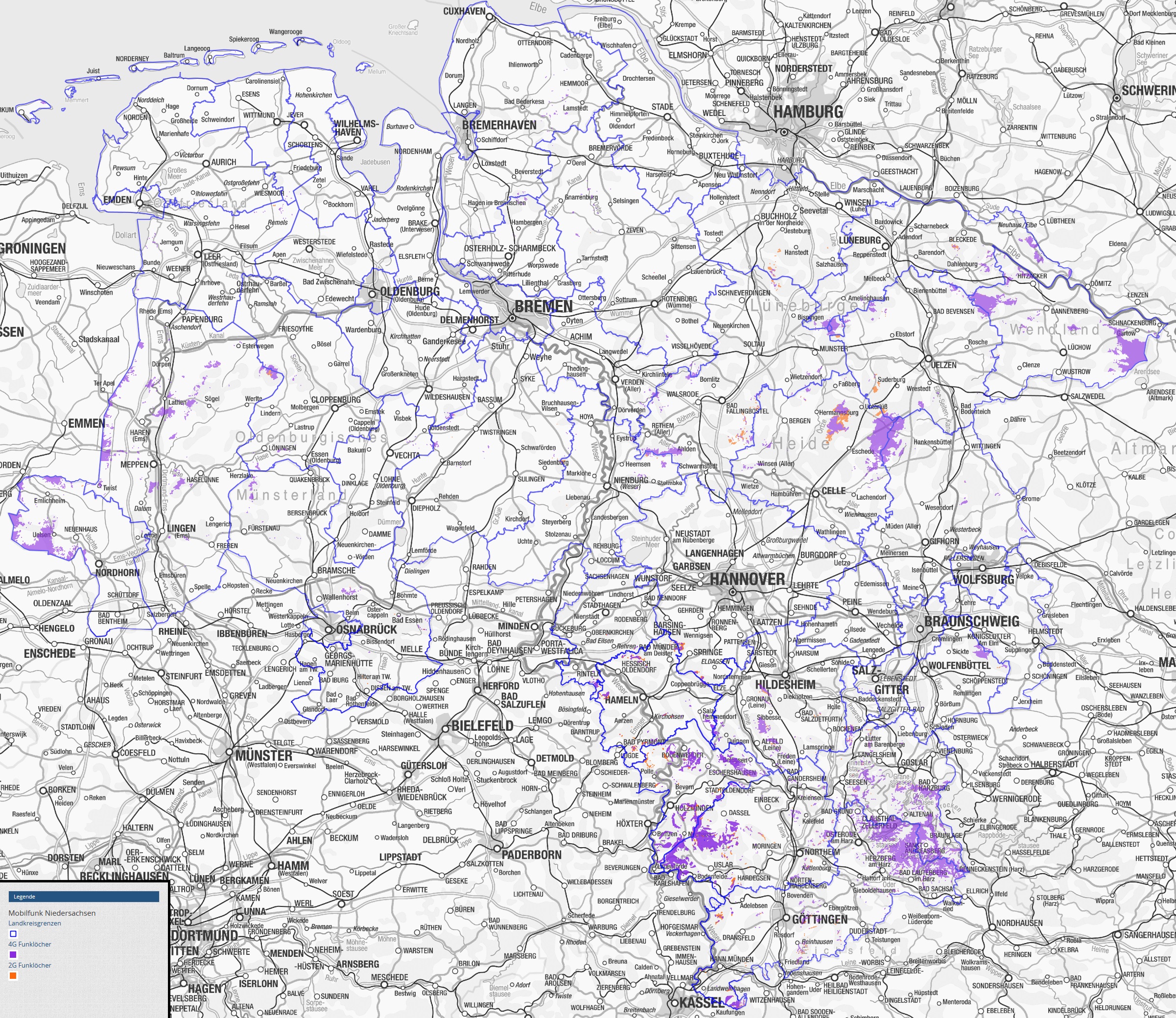Viewport: 1176px width, 1018px height.
Task: Click the Legende header bar
Action: [84, 897]
